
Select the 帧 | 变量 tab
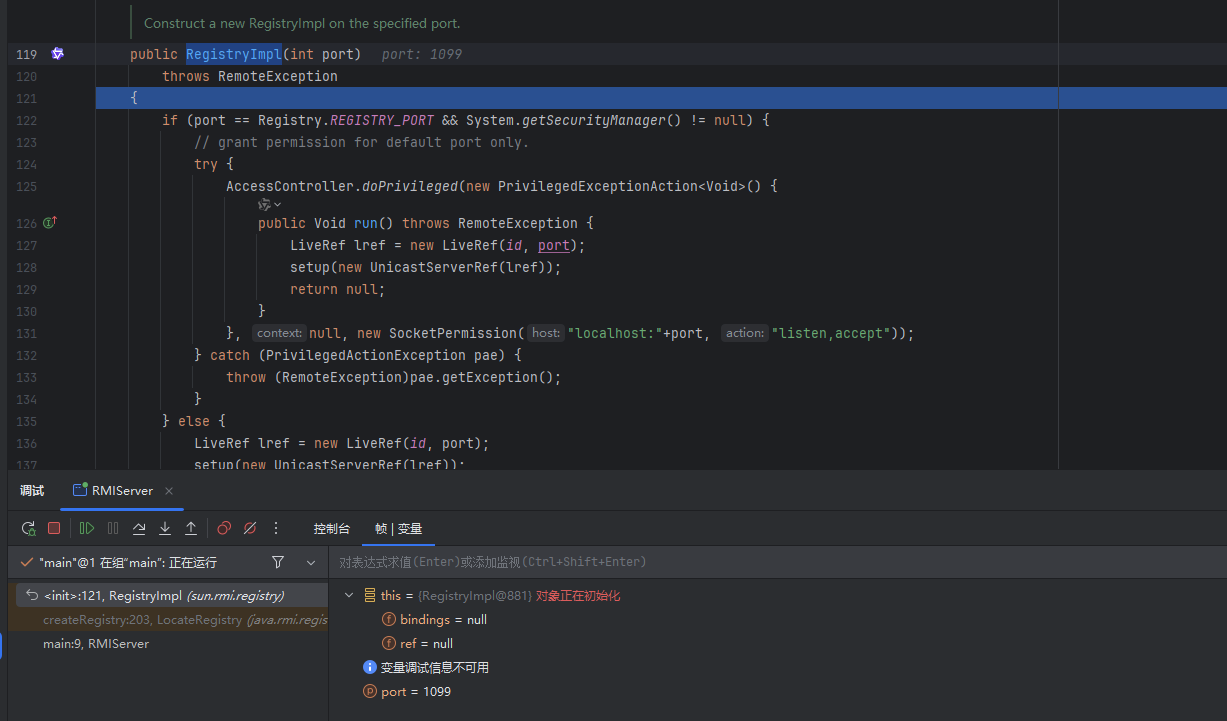click(398, 529)
